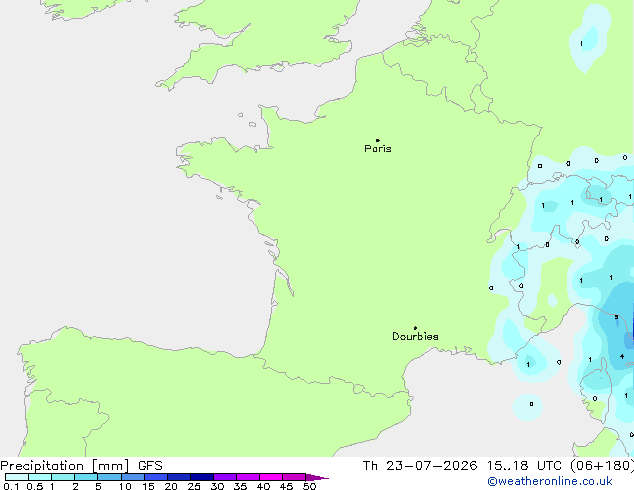Screen dimensions: 634x490
Task: Click the '15..18 UTC' time range text
Action: (x=524, y=466)
